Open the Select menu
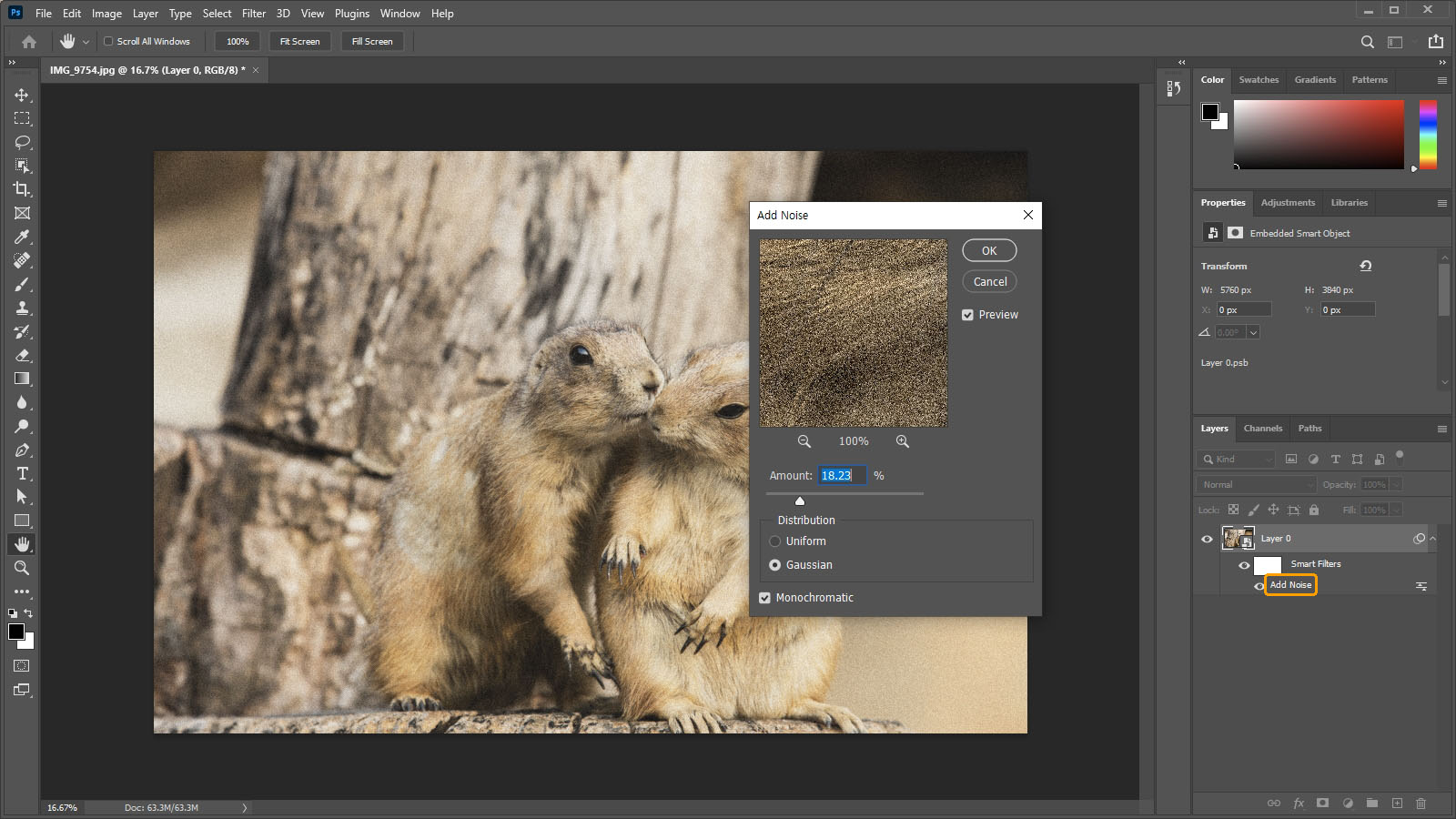 point(217,14)
